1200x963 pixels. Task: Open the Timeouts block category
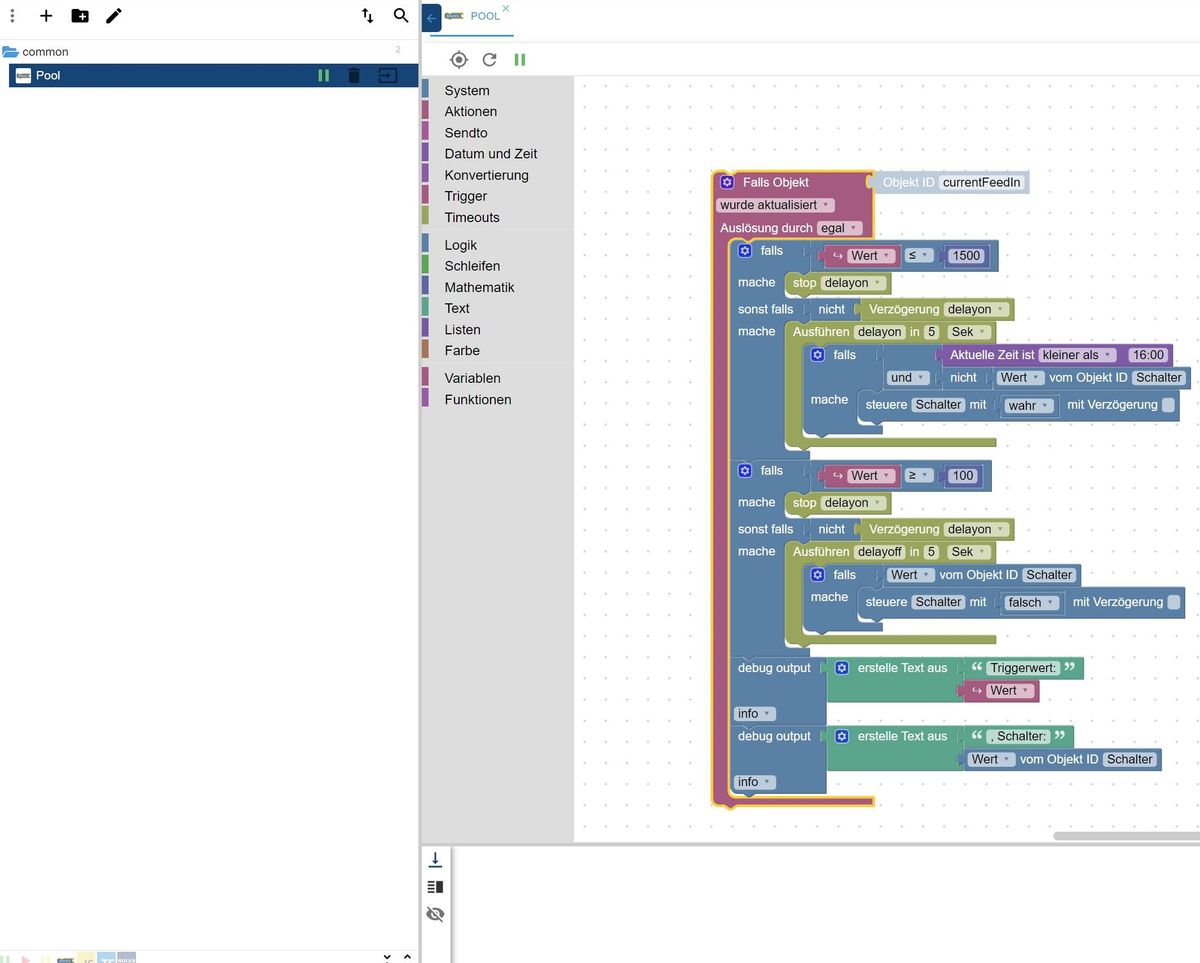point(472,217)
